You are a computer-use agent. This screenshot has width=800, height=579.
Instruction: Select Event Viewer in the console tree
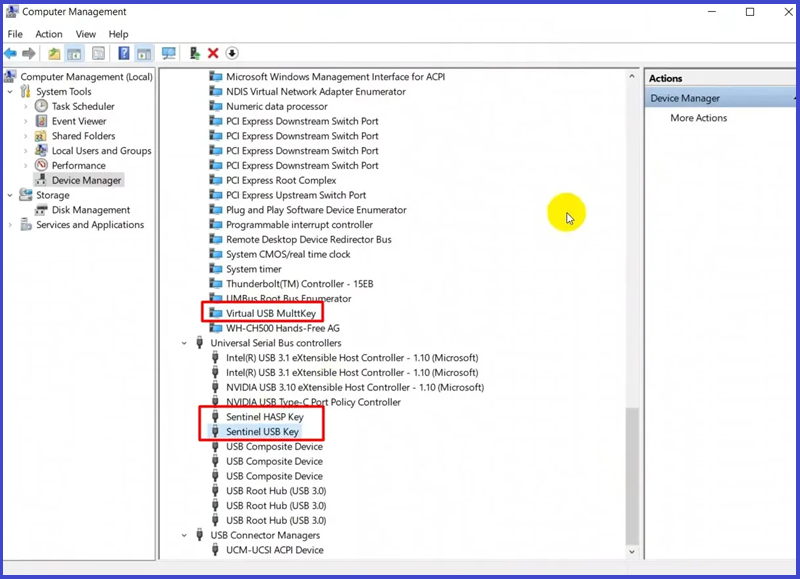coord(79,121)
